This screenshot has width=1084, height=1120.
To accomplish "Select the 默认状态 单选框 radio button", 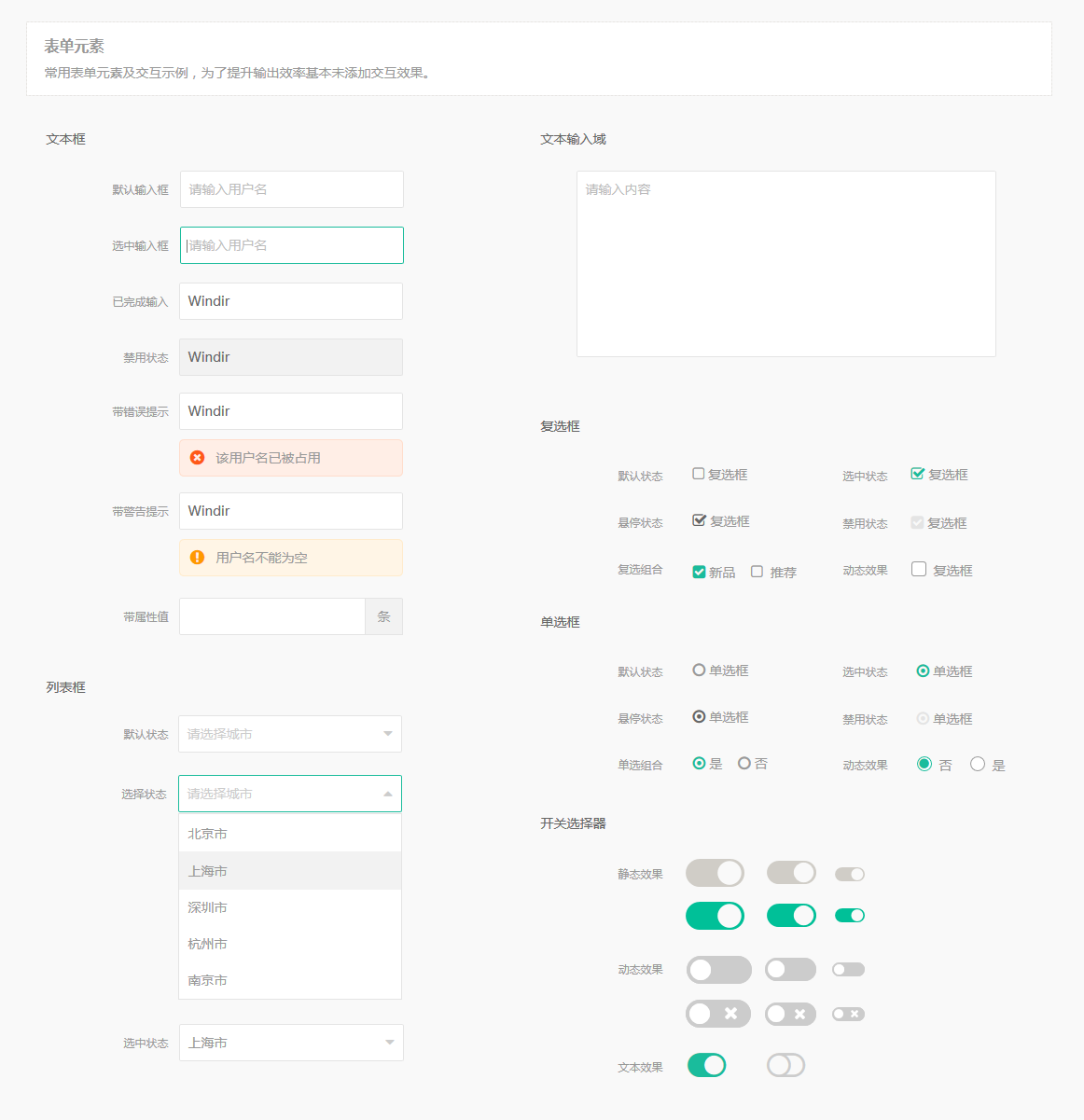I will [x=699, y=670].
